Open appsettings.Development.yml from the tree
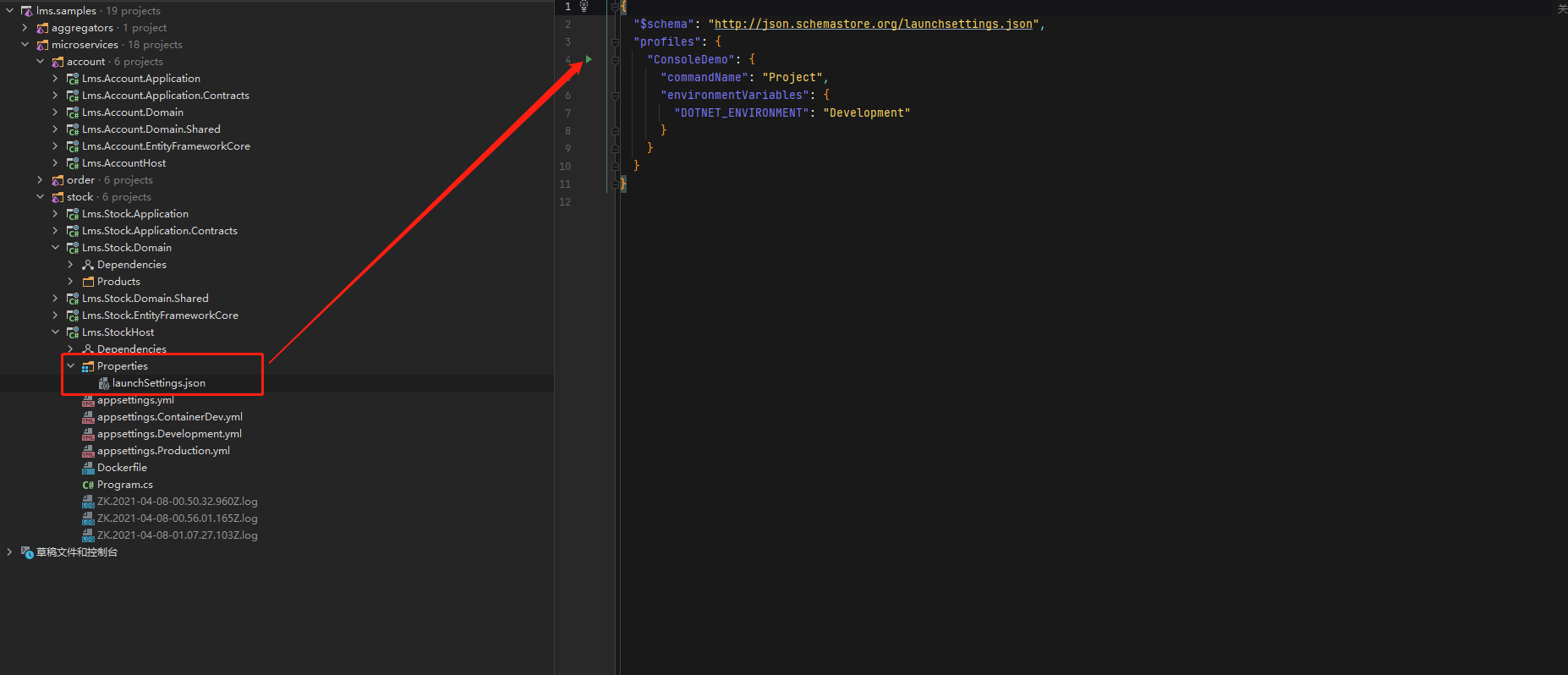The image size is (1568, 675). coord(169,434)
